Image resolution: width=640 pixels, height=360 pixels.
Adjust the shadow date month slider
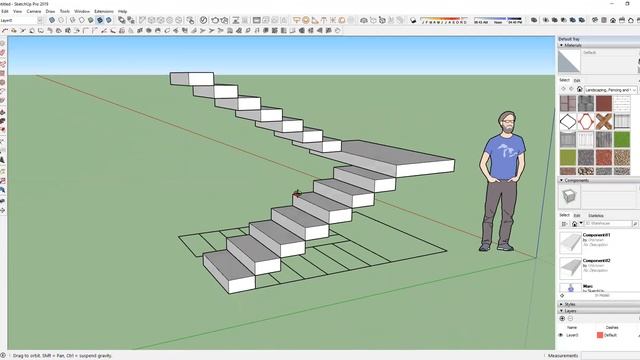click(x=444, y=20)
